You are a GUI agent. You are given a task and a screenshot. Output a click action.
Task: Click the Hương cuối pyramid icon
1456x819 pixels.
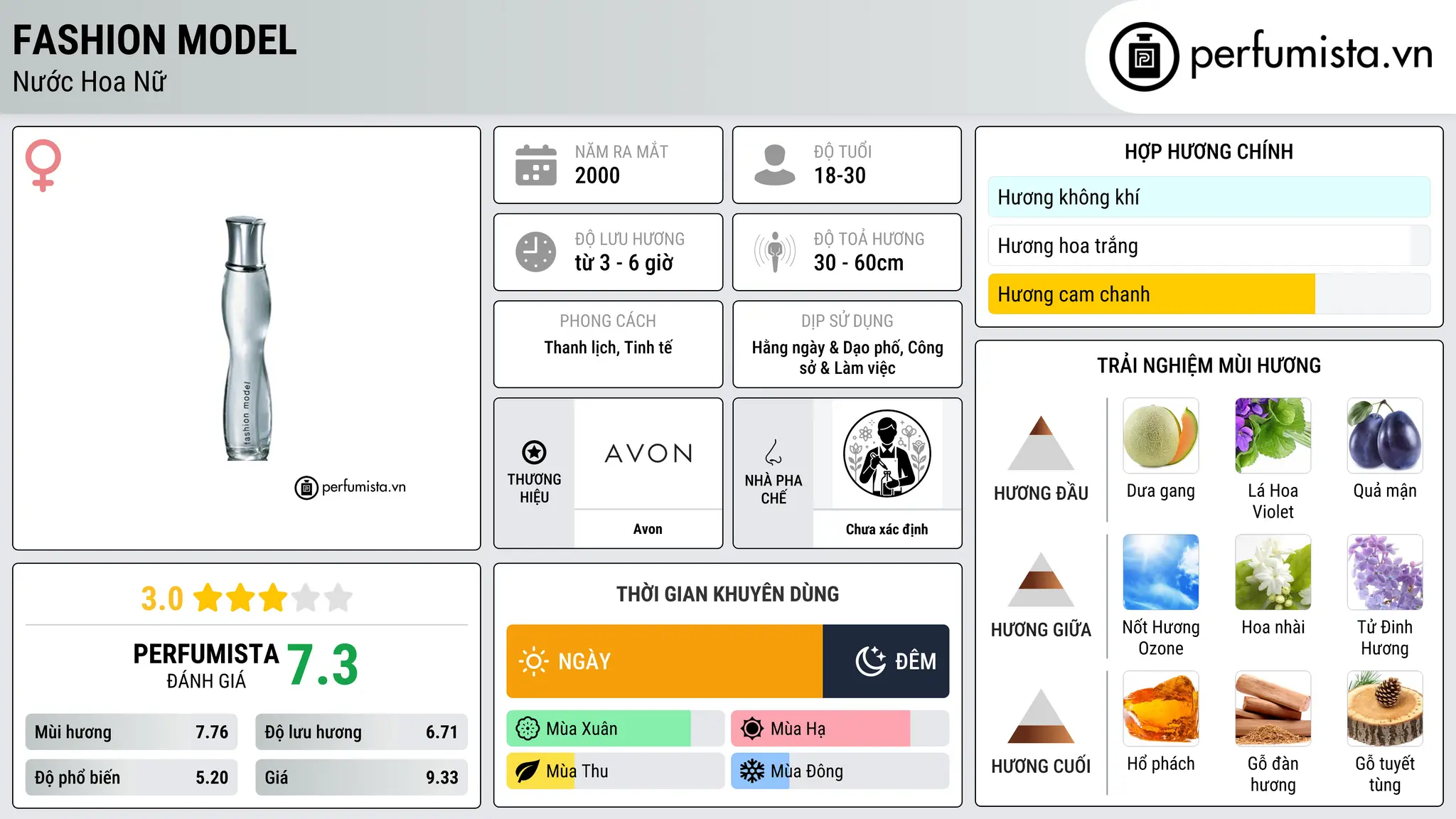[1041, 716]
